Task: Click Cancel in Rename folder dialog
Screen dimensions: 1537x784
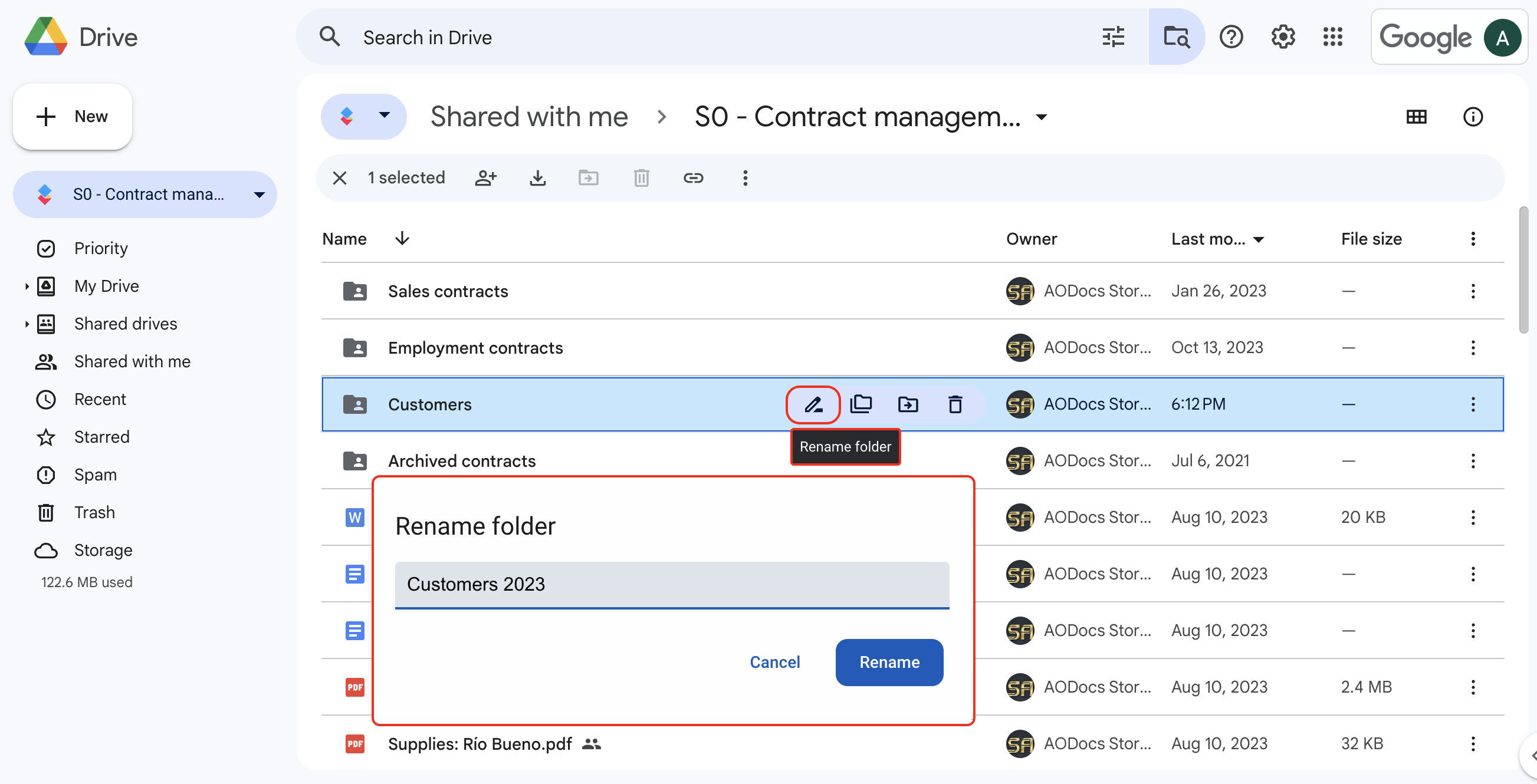Action: [774, 663]
